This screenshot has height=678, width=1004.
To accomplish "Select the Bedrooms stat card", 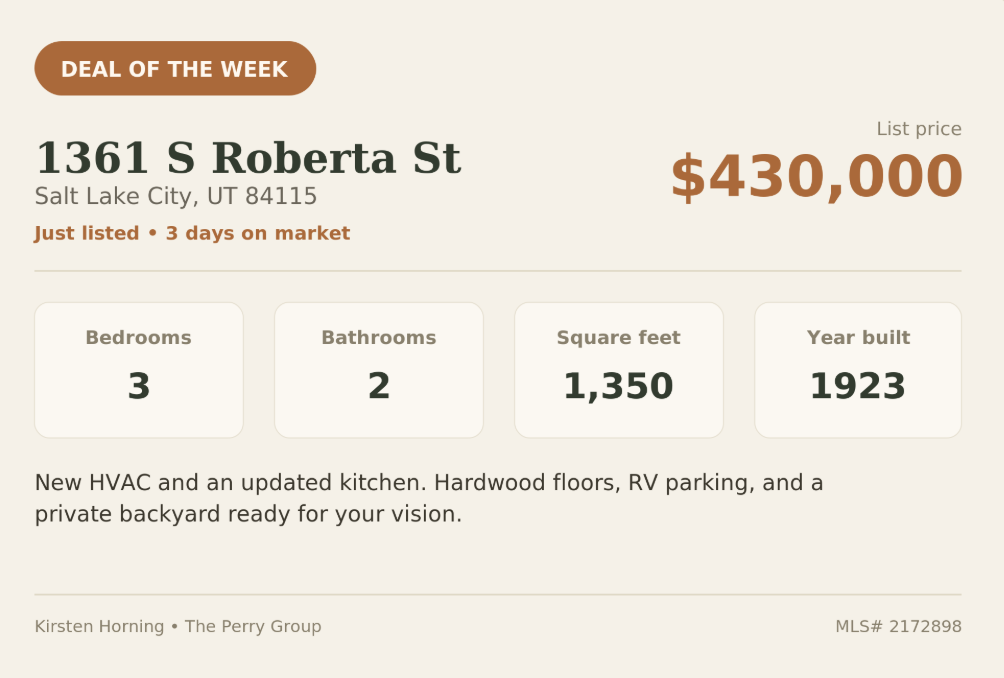I will pyautogui.click(x=139, y=370).
